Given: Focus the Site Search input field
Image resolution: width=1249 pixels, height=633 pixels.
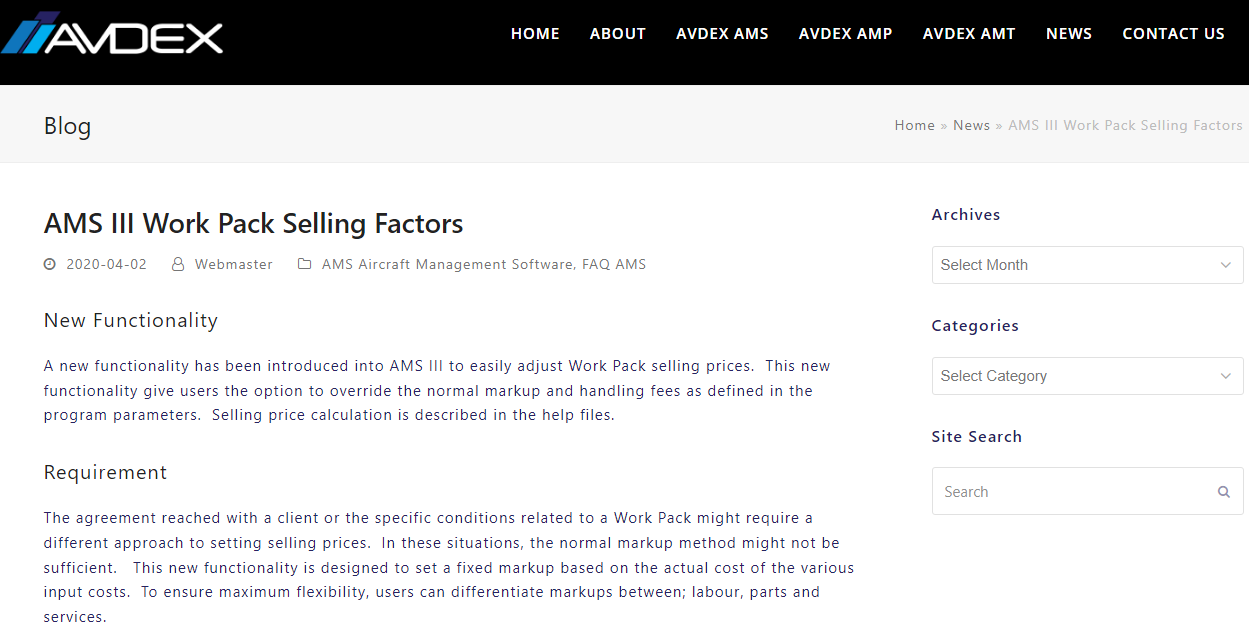Looking at the screenshot, I should pyautogui.click(x=1070, y=492).
